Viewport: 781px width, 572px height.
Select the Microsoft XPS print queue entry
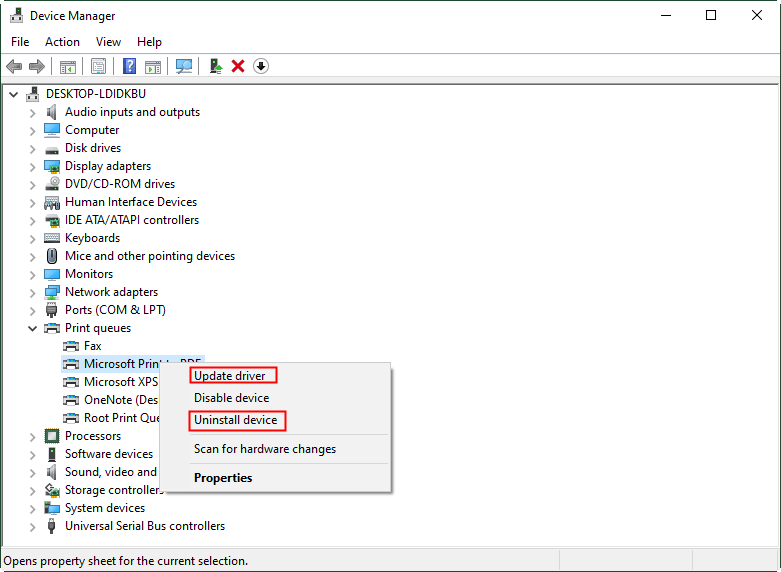pyautogui.click(x=121, y=382)
